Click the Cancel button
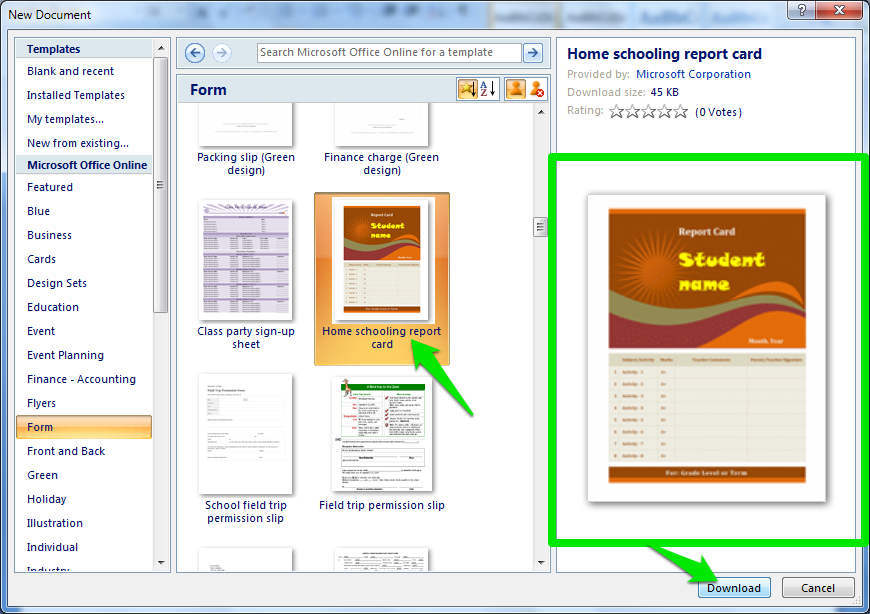Viewport: 870px width, 614px height. tap(818, 588)
